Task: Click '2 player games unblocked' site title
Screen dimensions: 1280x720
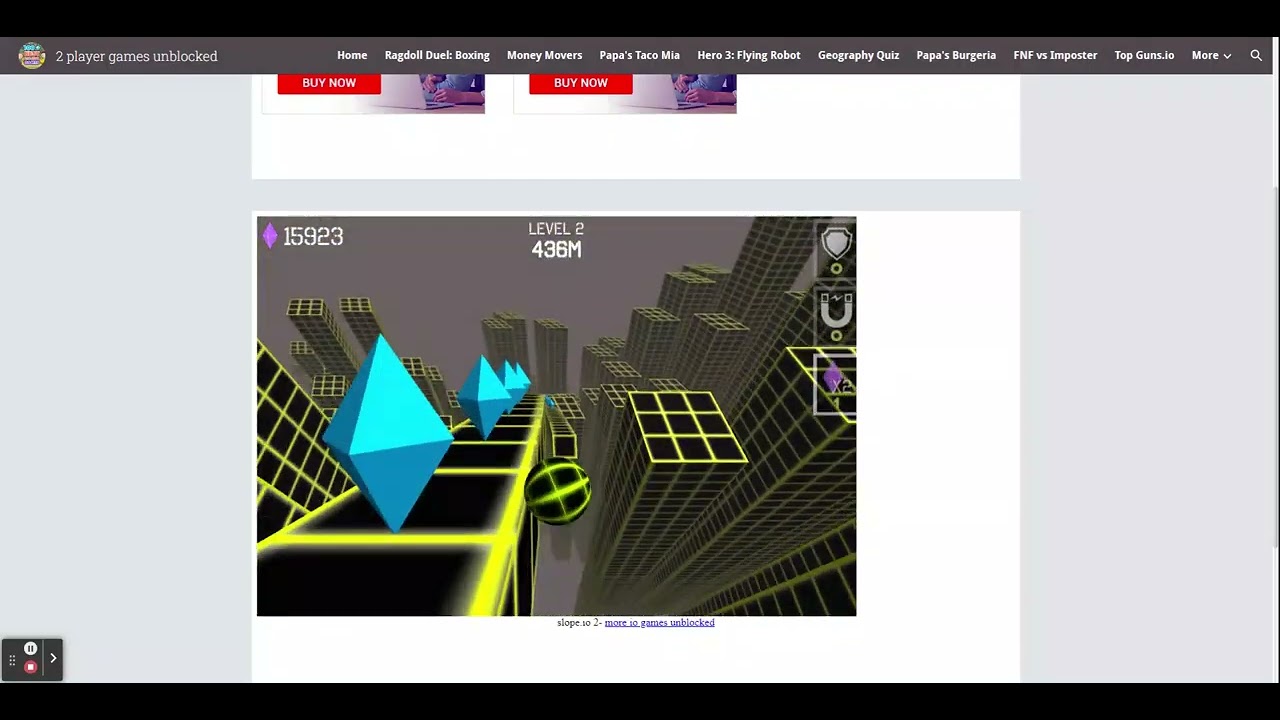Action: pyautogui.click(x=136, y=56)
